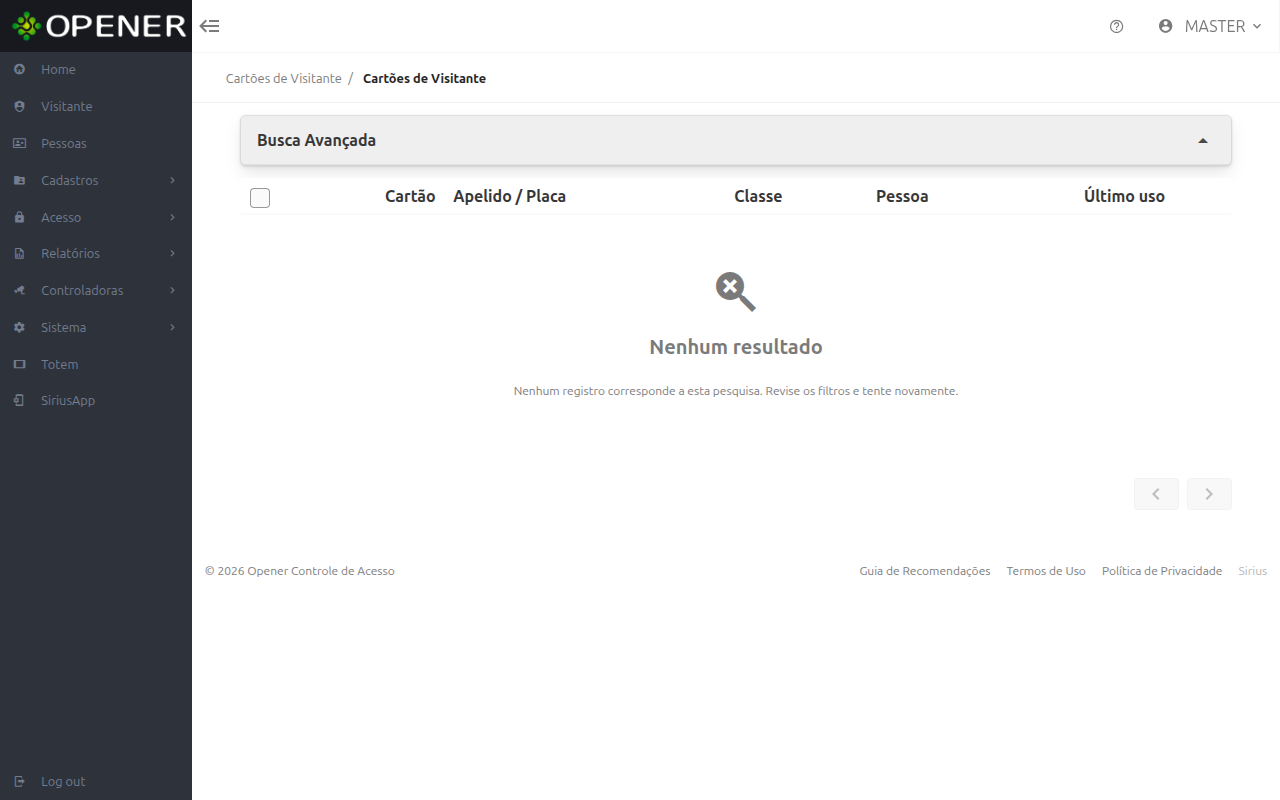Screen dimensions: 1280x800
Task: Expand the Controladoras submenu chevron
Action: coord(173,290)
